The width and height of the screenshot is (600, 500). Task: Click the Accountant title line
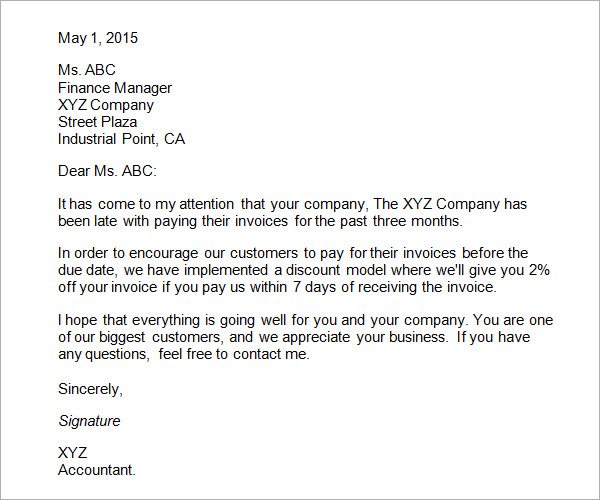point(97,470)
